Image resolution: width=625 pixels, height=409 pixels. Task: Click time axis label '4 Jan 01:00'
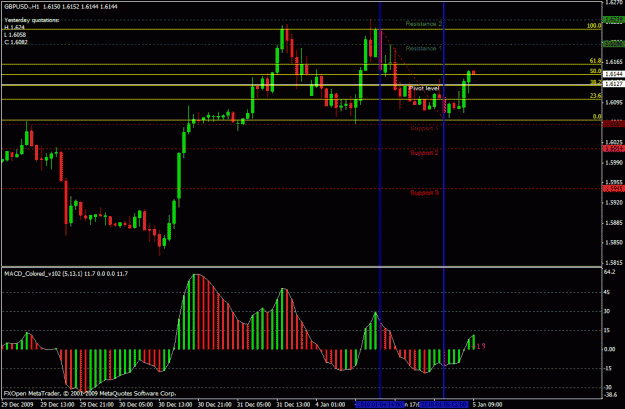click(331, 405)
